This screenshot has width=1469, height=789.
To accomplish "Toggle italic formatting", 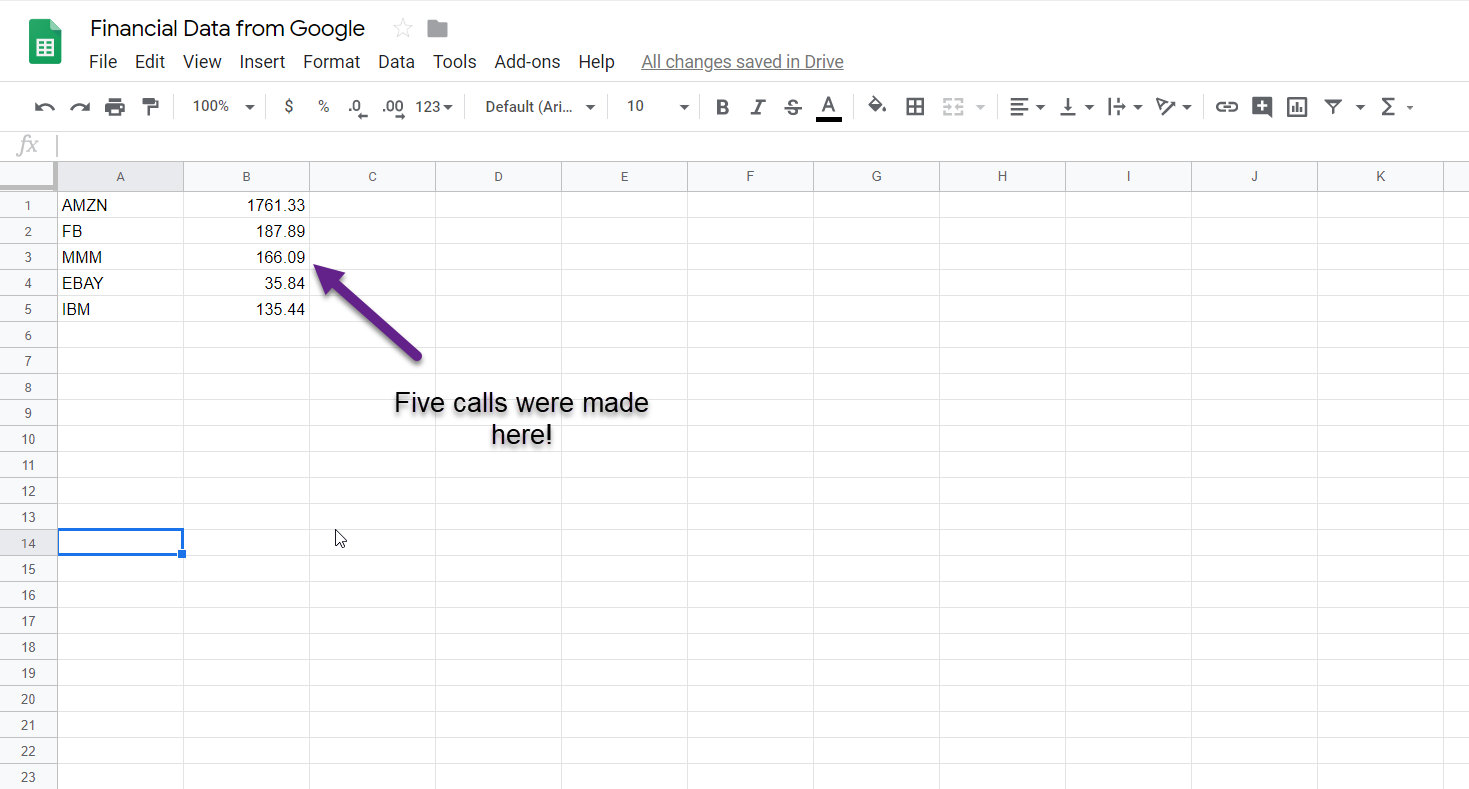I will click(758, 107).
